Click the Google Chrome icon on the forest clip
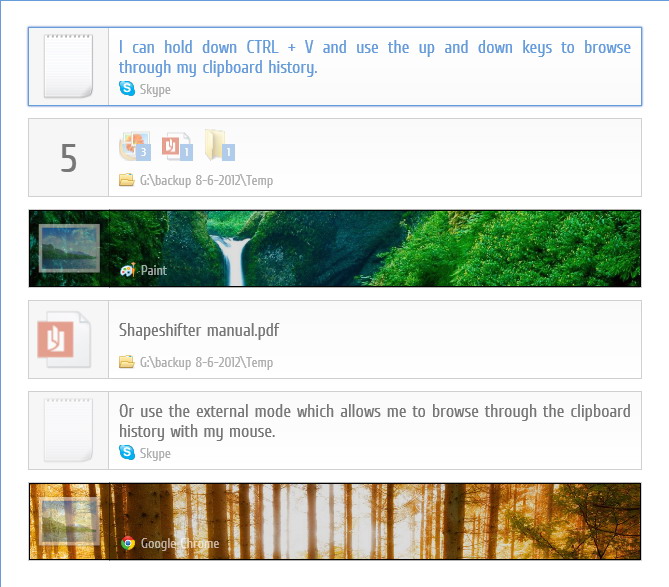This screenshot has width=669, height=587. [128, 543]
